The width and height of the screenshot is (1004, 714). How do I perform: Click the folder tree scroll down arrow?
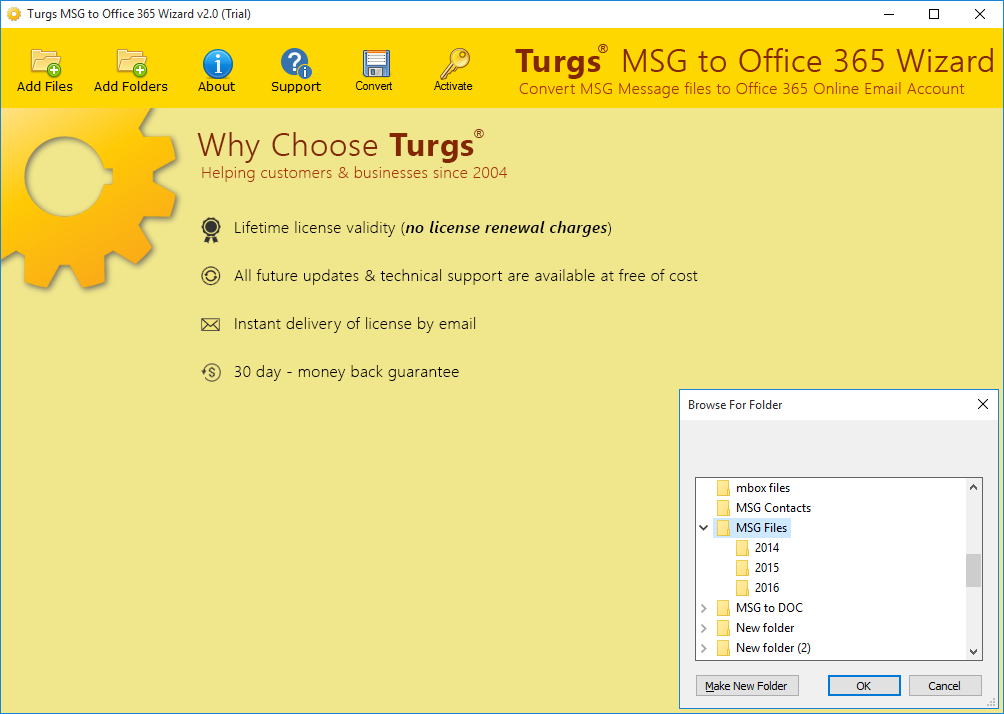tap(973, 652)
